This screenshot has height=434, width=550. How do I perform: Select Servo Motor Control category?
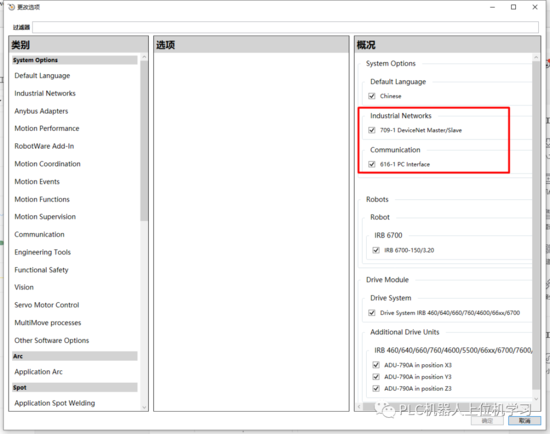pos(47,305)
